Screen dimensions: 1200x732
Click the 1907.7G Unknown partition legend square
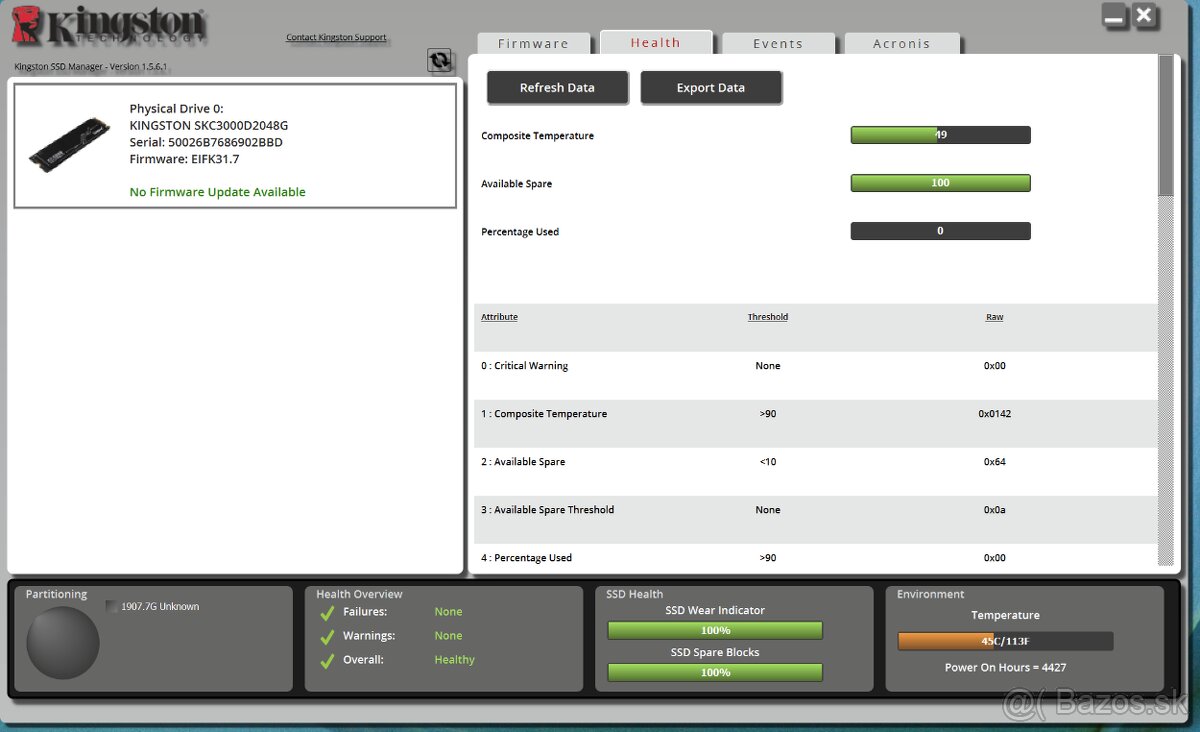112,607
